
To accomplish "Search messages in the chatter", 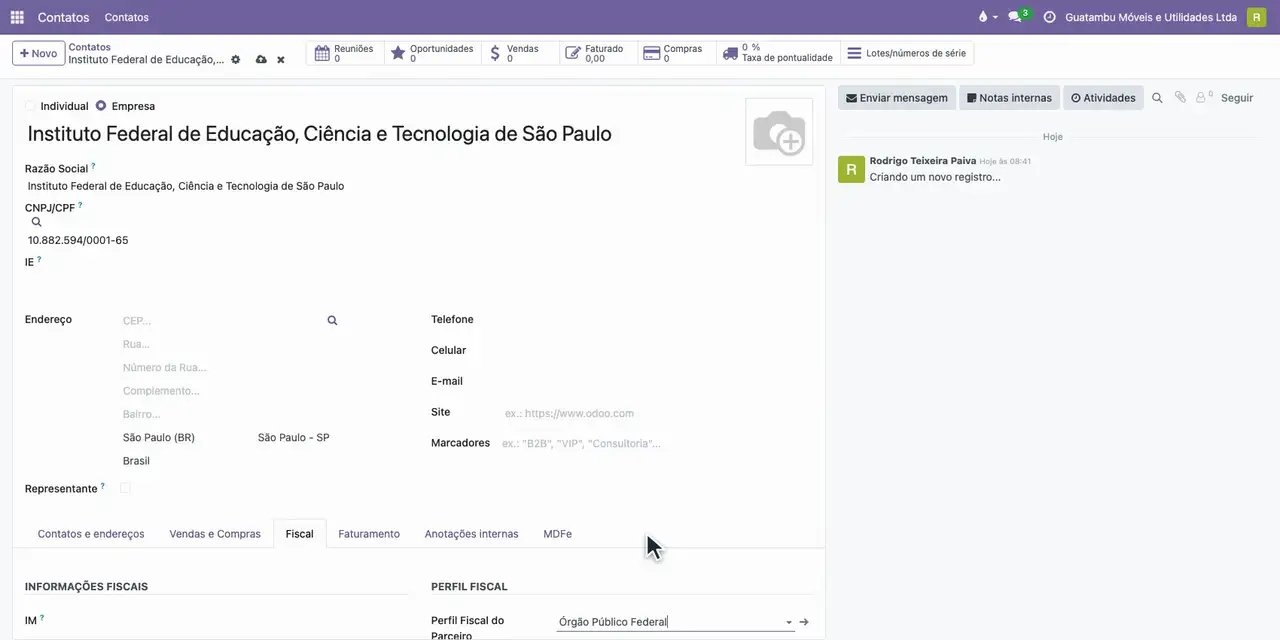I will pyautogui.click(x=1157, y=98).
